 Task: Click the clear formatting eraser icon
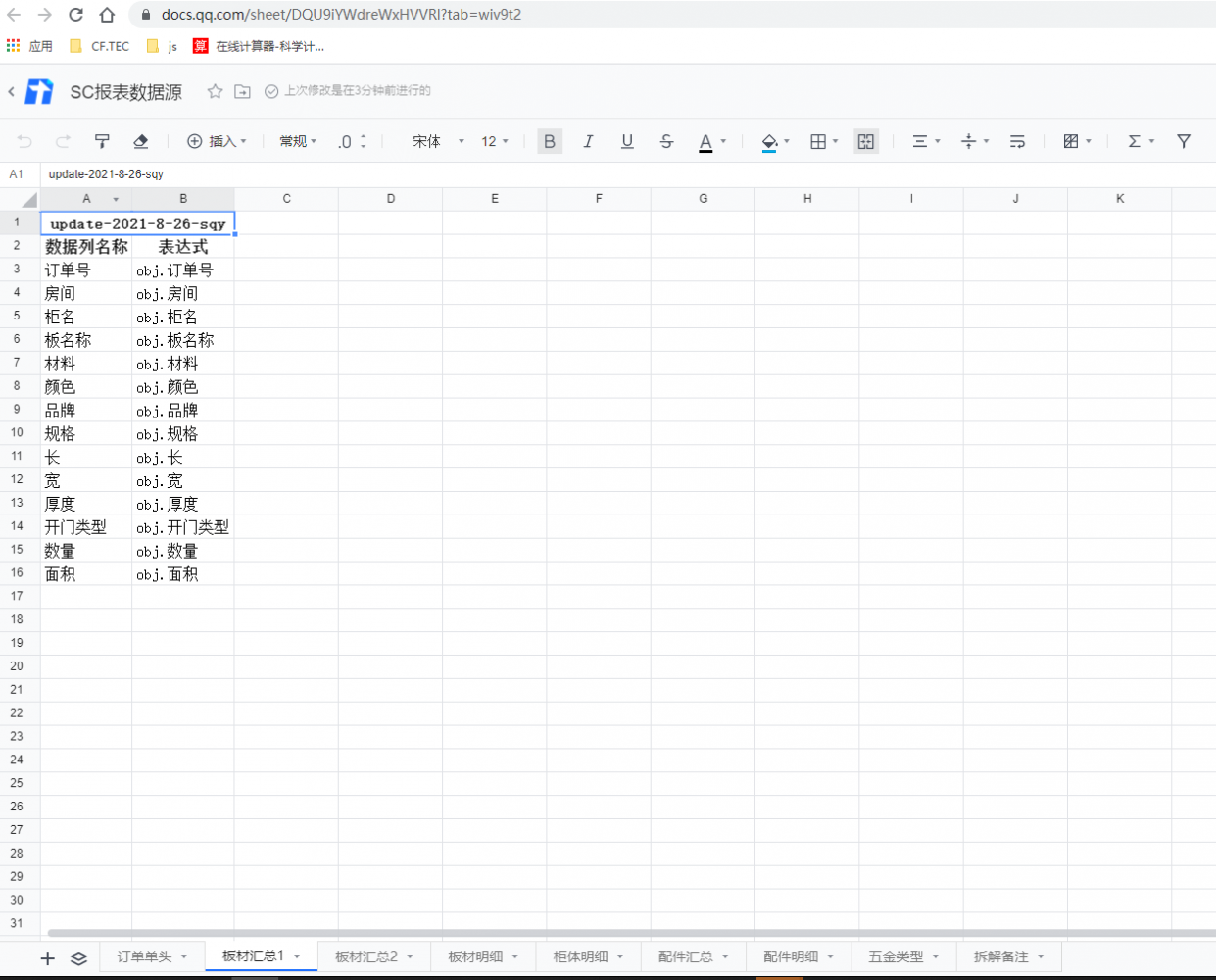click(140, 141)
